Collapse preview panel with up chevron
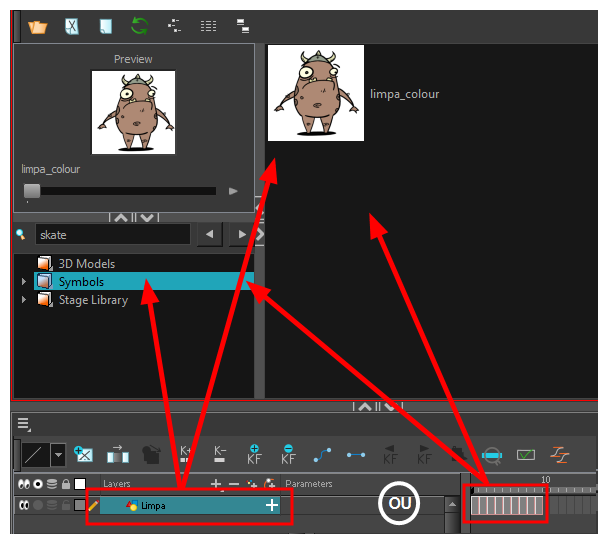 [121, 218]
